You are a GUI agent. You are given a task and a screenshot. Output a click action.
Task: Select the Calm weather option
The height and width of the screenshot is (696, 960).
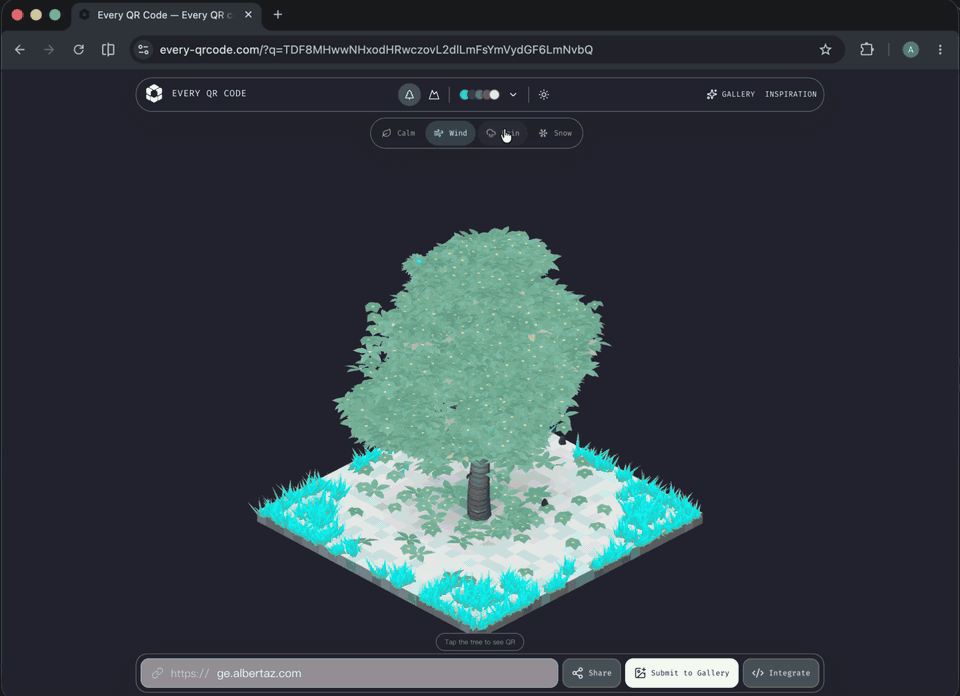pyautogui.click(x=399, y=133)
